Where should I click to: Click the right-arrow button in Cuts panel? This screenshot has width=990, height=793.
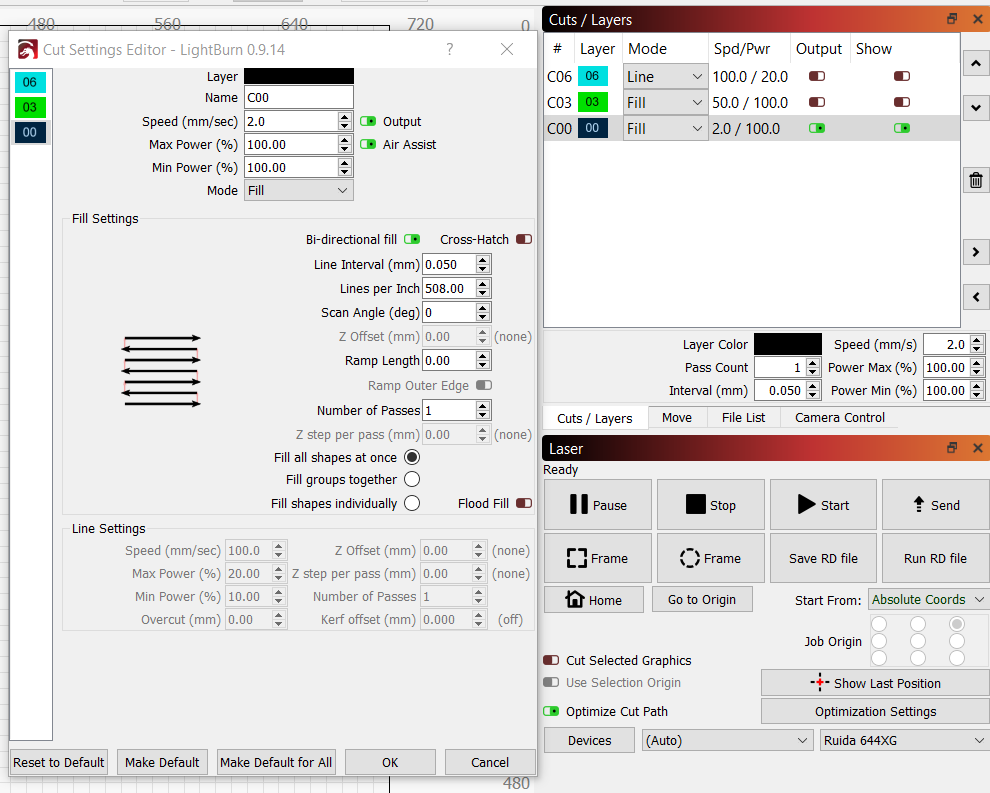975,252
